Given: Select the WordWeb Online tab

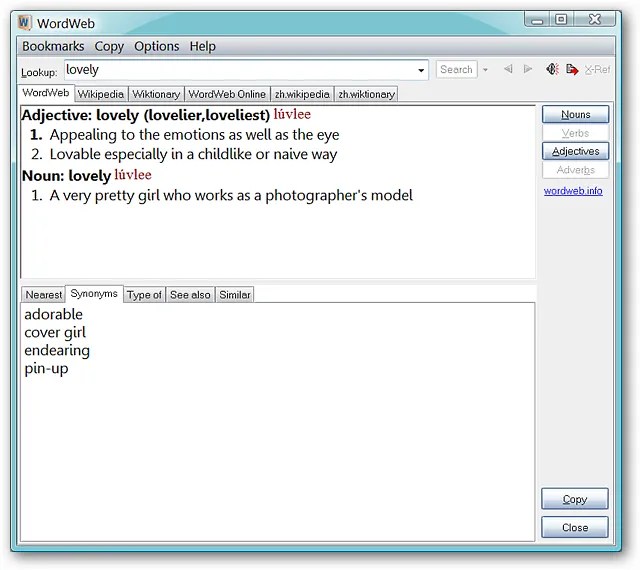Looking at the screenshot, I should tap(227, 94).
